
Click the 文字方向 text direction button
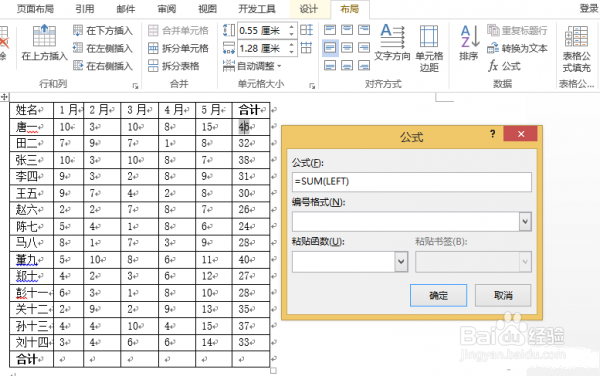pyautogui.click(x=392, y=42)
